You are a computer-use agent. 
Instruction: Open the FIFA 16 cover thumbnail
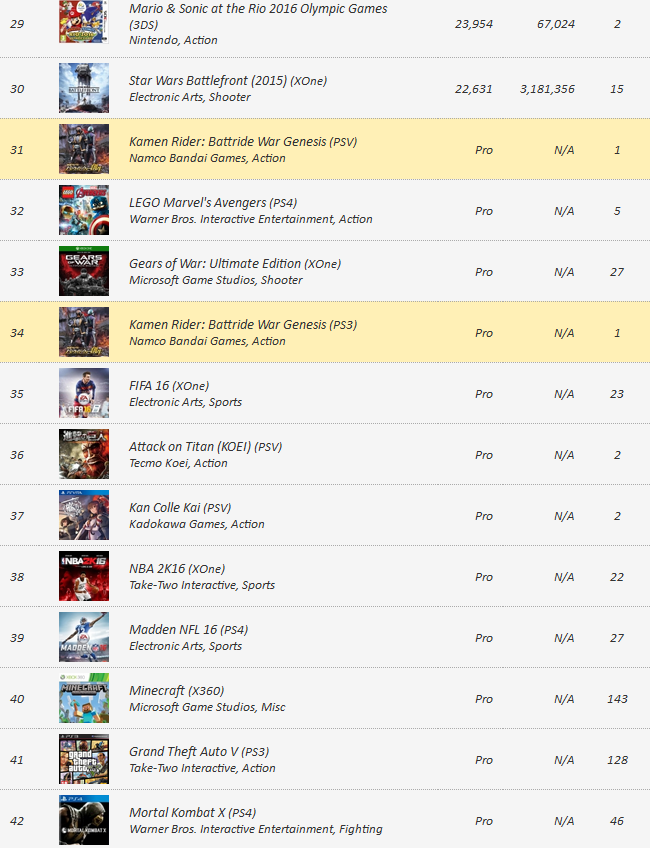[x=84, y=393]
